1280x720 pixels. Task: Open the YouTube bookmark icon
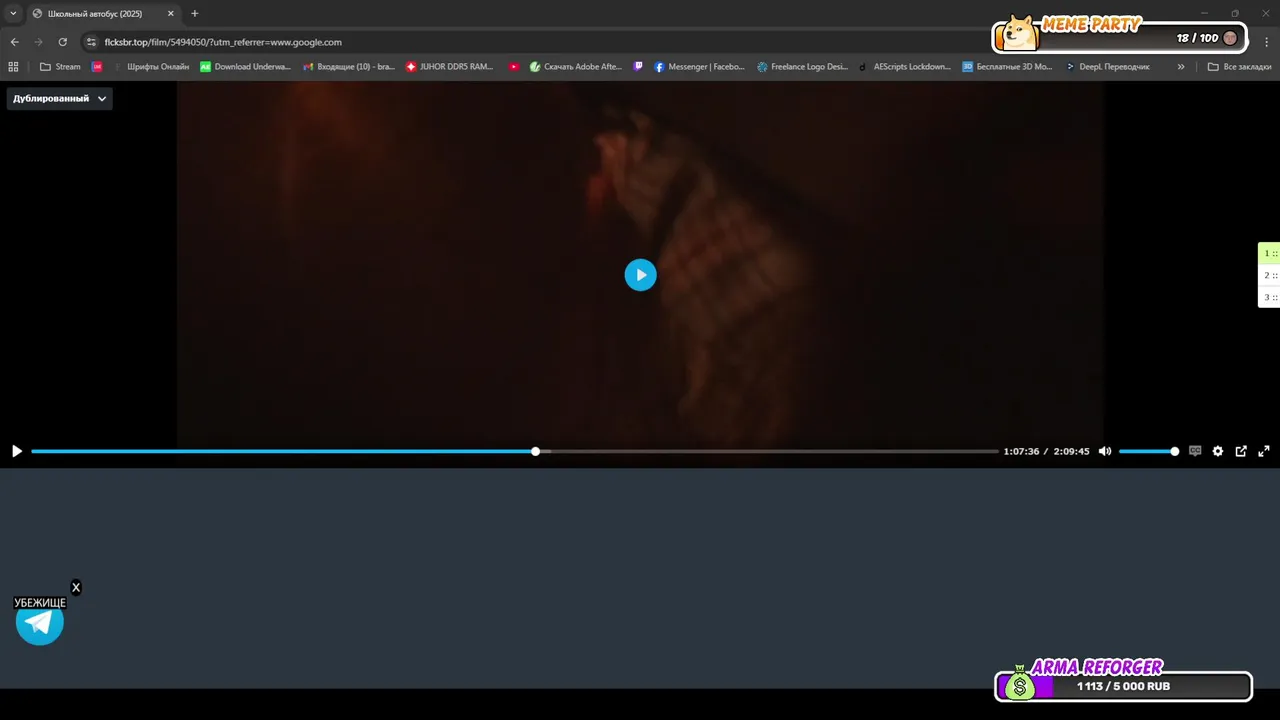(x=514, y=67)
